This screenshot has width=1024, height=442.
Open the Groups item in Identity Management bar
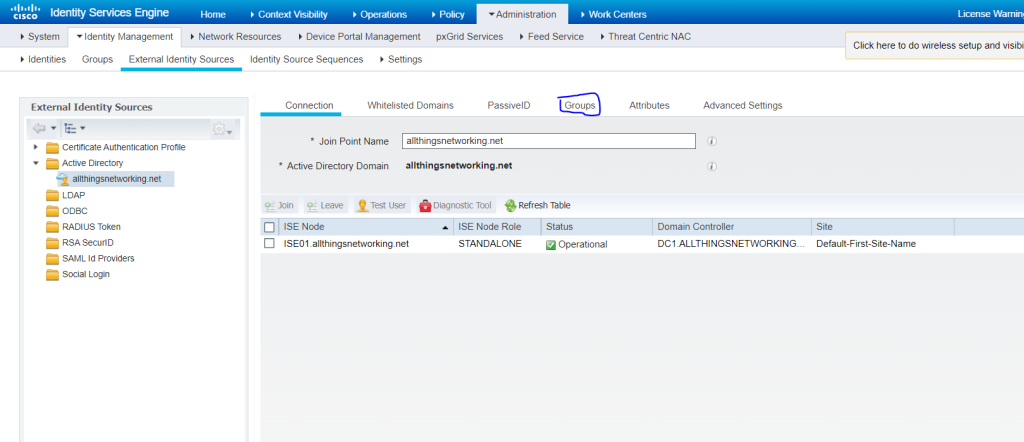click(97, 59)
